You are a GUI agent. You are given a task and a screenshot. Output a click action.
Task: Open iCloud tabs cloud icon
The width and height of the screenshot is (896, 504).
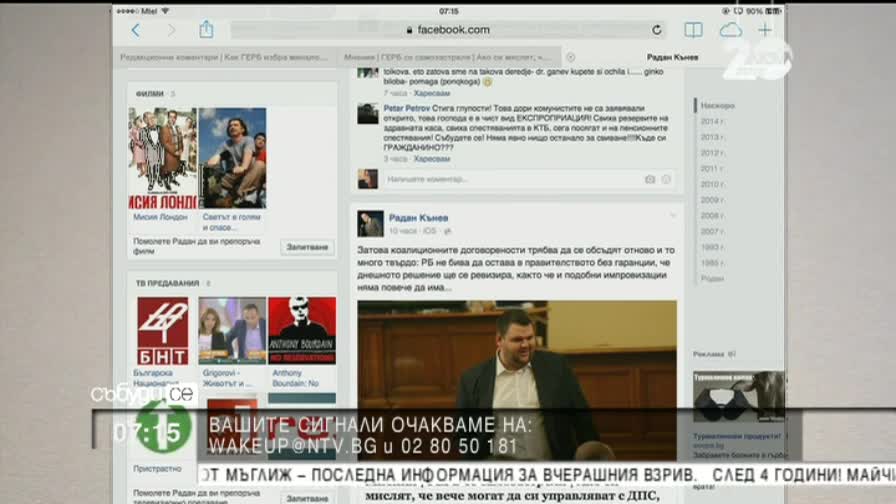[730, 30]
